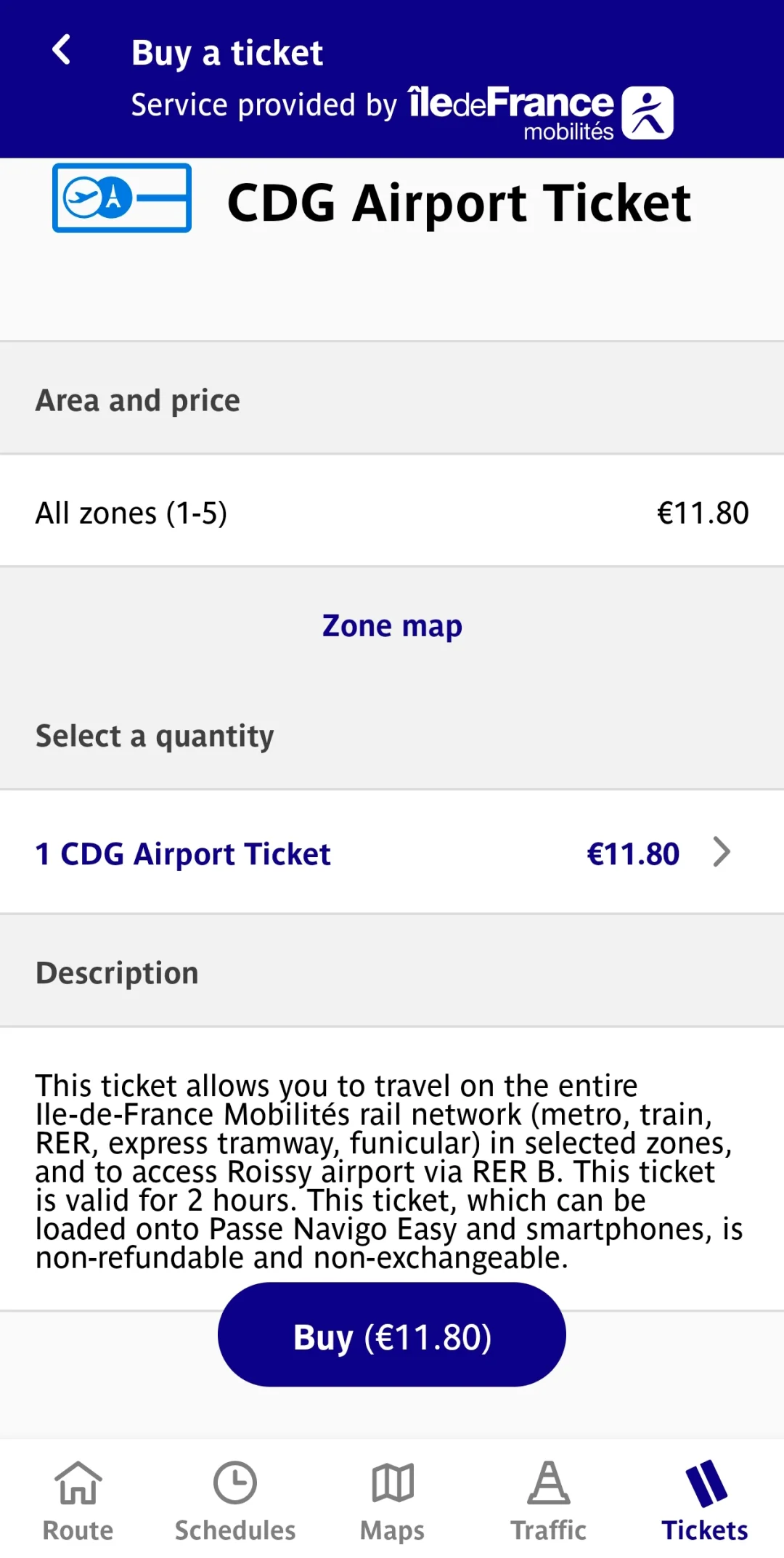Open the 1 CDG Airport Ticket quantity selector
This screenshot has width=784, height=1558.
click(x=183, y=853)
